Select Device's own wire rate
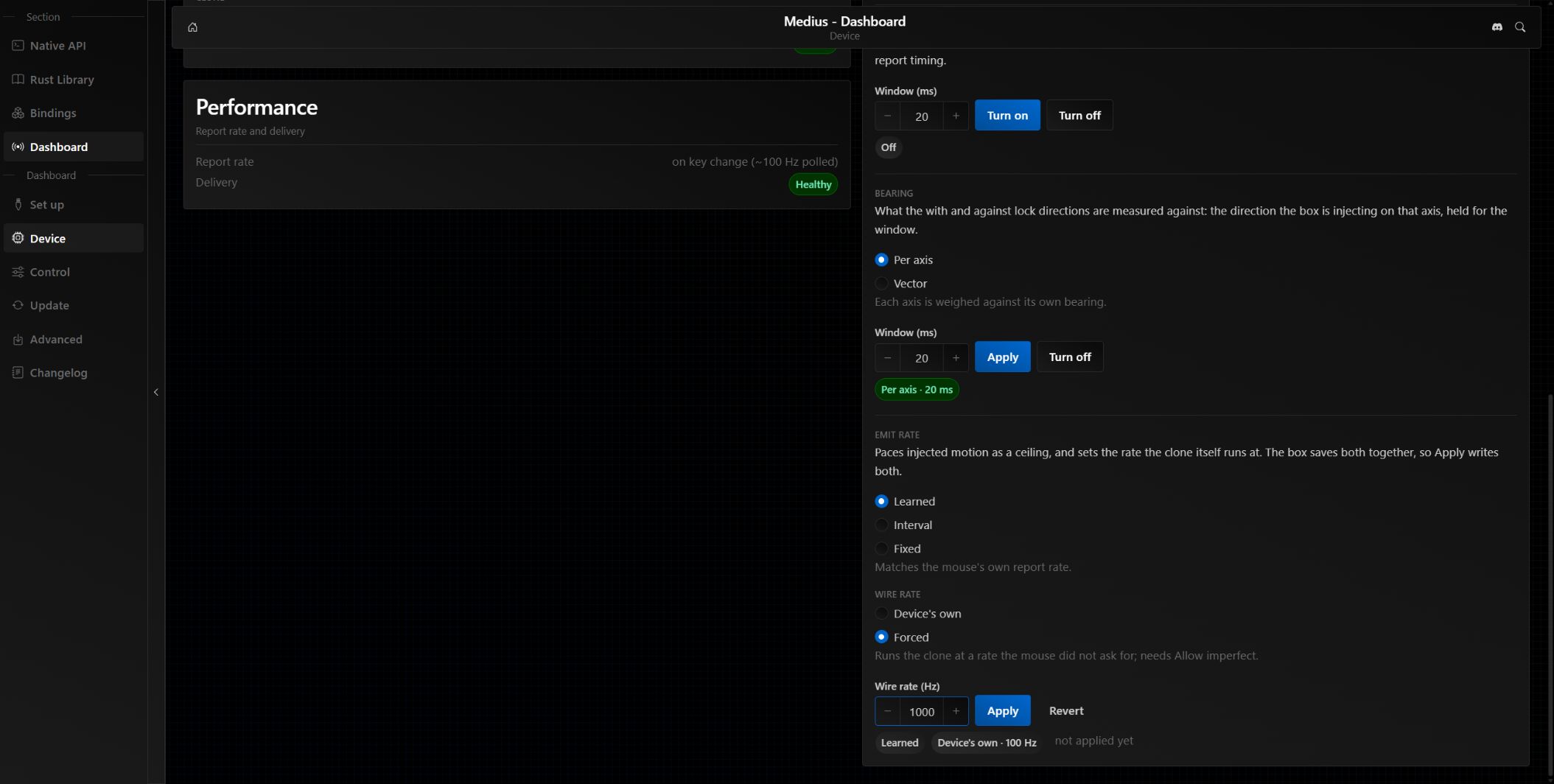 [918, 614]
